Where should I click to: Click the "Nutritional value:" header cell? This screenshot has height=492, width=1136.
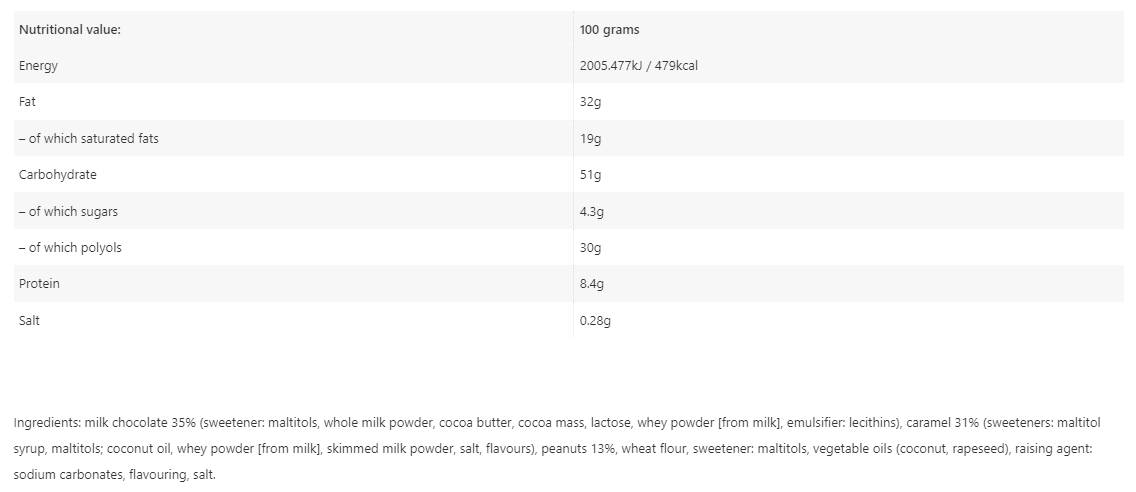tap(69, 29)
